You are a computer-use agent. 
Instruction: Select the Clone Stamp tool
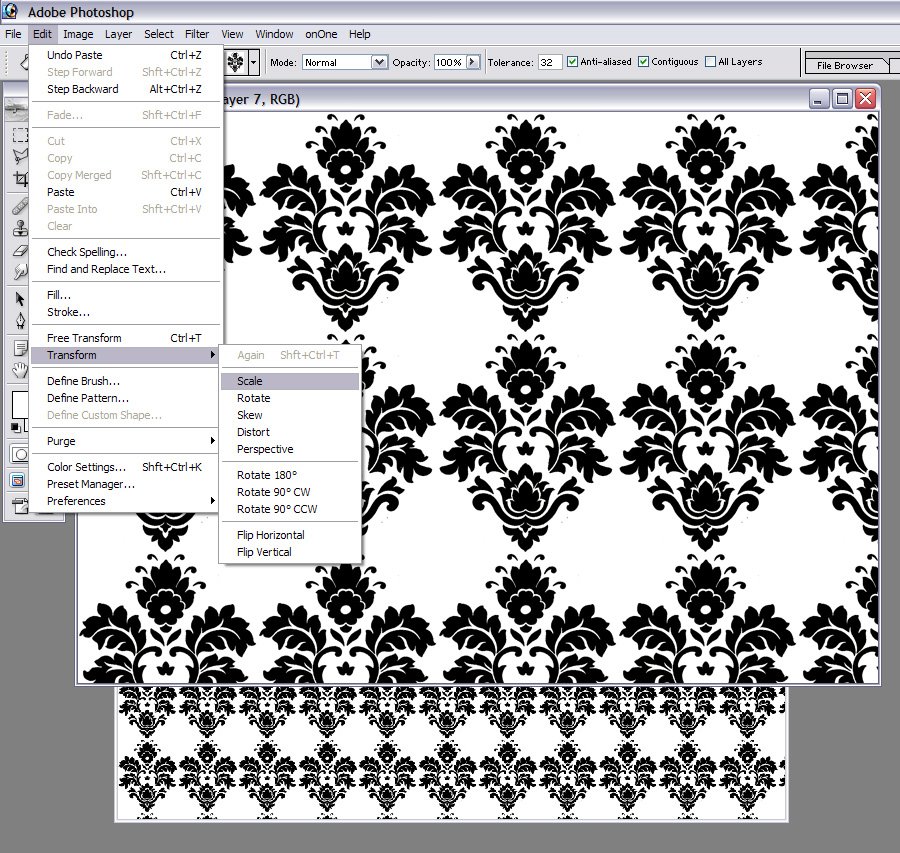20,228
